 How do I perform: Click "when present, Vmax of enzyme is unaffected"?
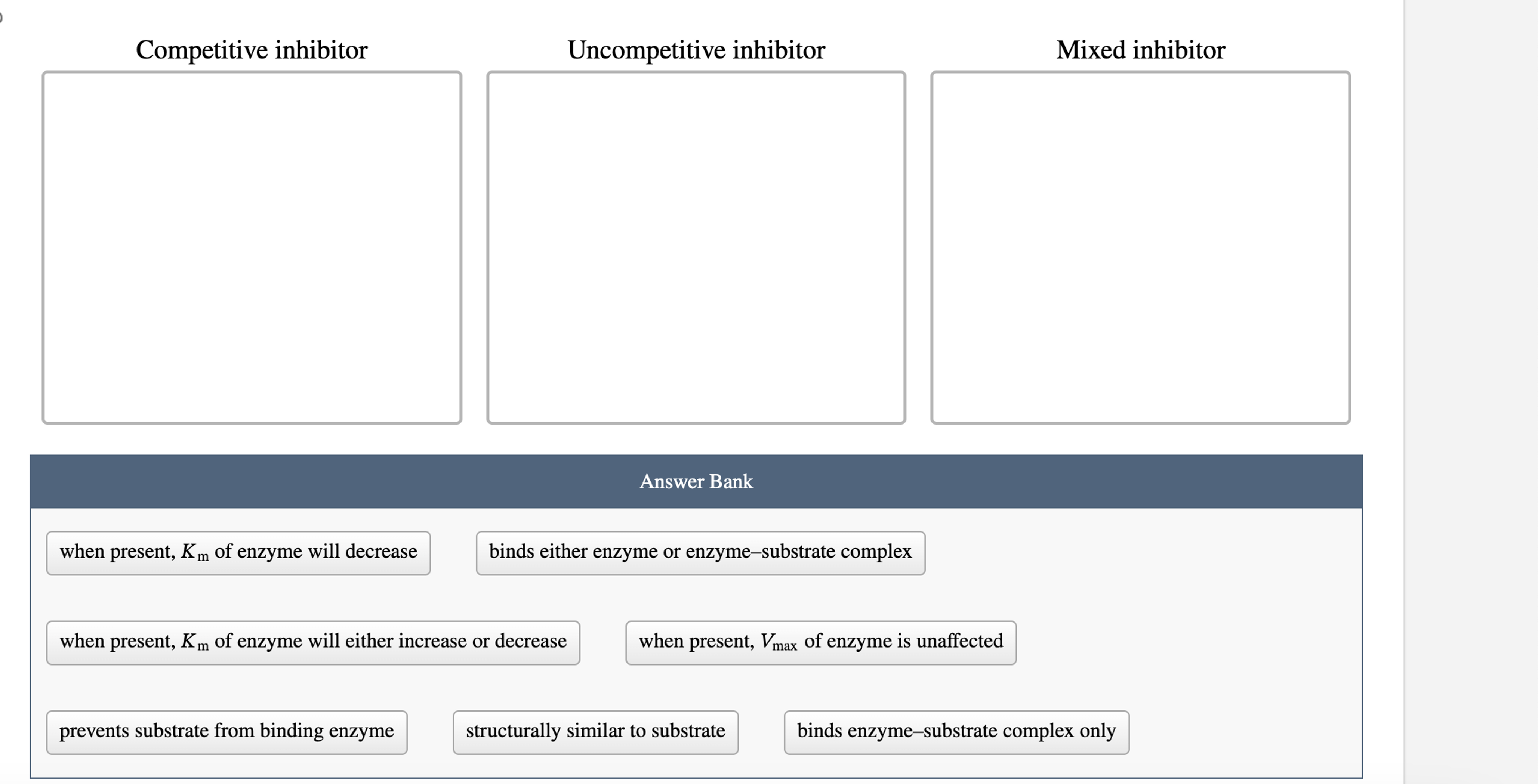point(821,641)
